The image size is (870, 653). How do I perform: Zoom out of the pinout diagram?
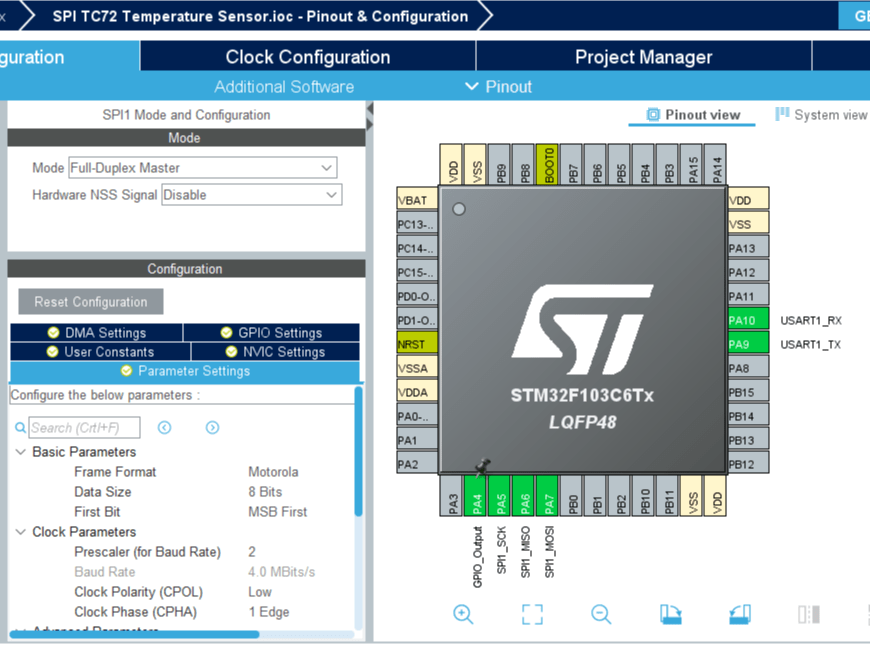[x=601, y=613]
